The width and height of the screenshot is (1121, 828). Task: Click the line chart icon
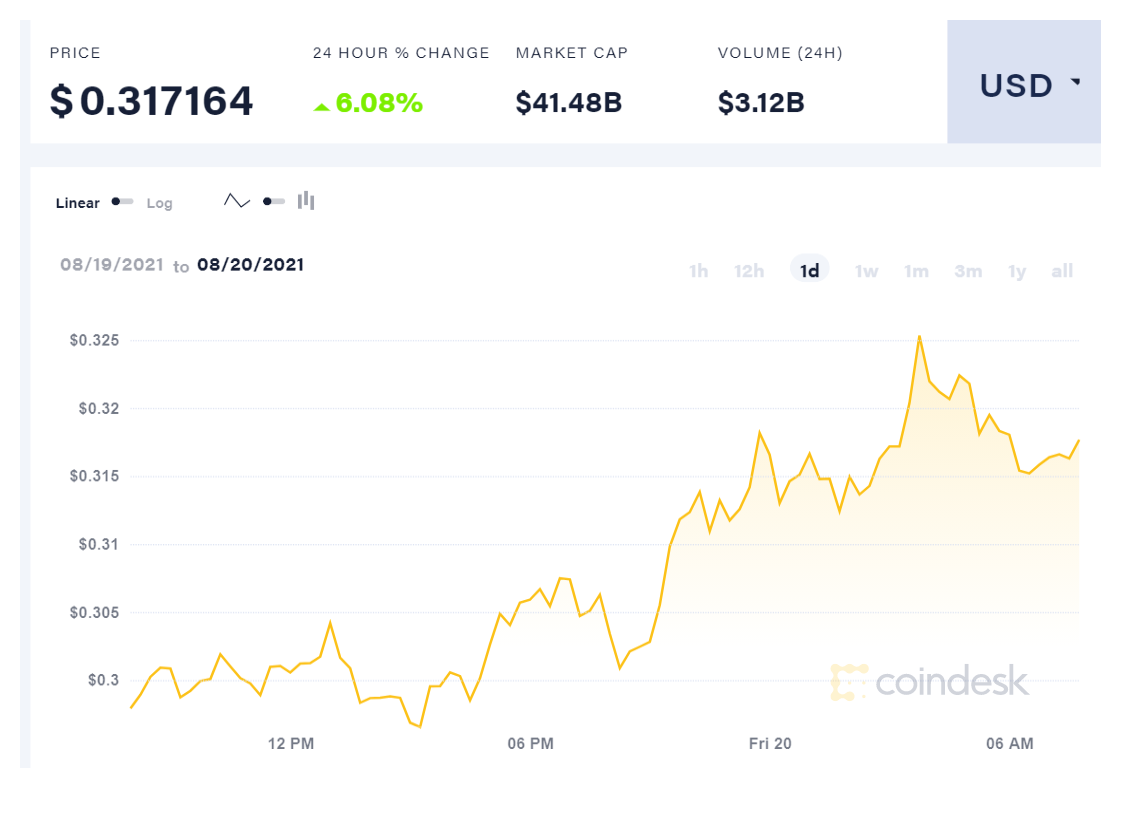click(x=237, y=201)
